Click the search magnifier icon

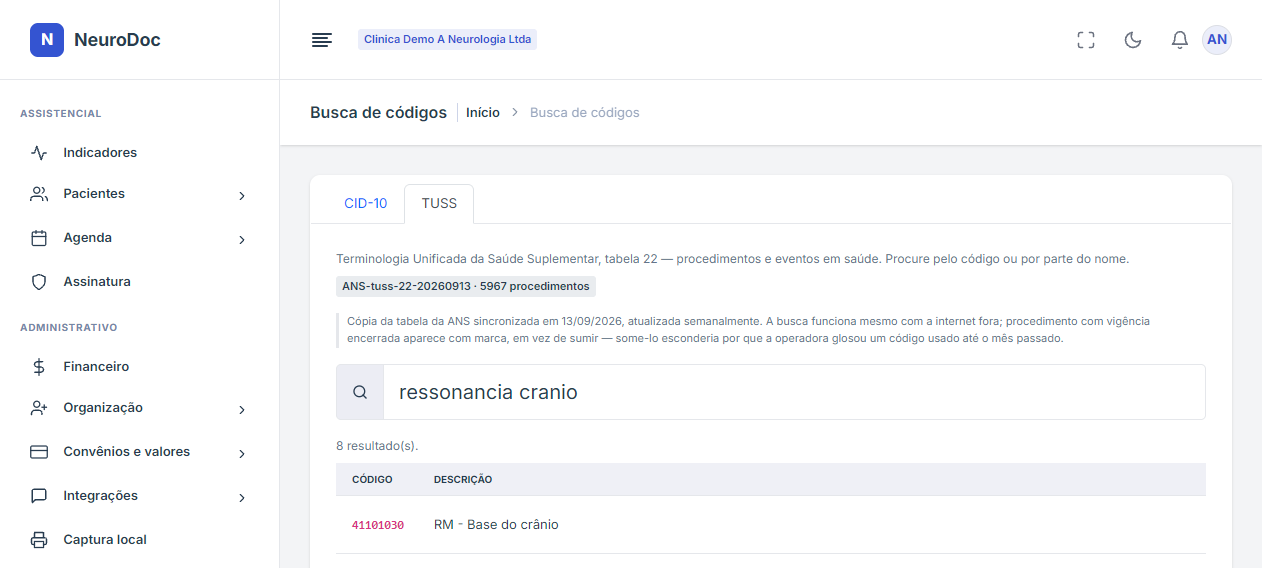[x=360, y=392]
